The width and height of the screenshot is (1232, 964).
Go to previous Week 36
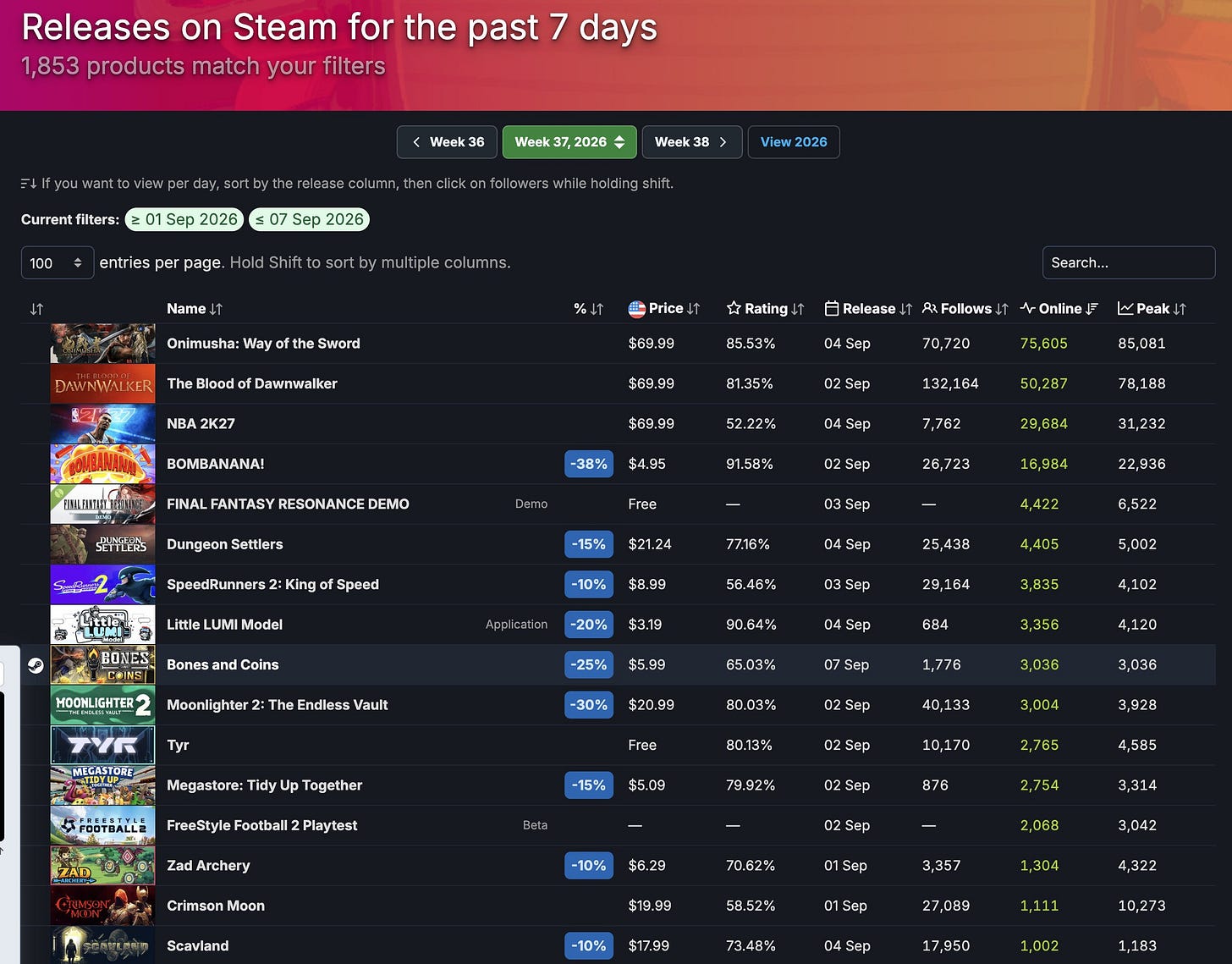[448, 142]
